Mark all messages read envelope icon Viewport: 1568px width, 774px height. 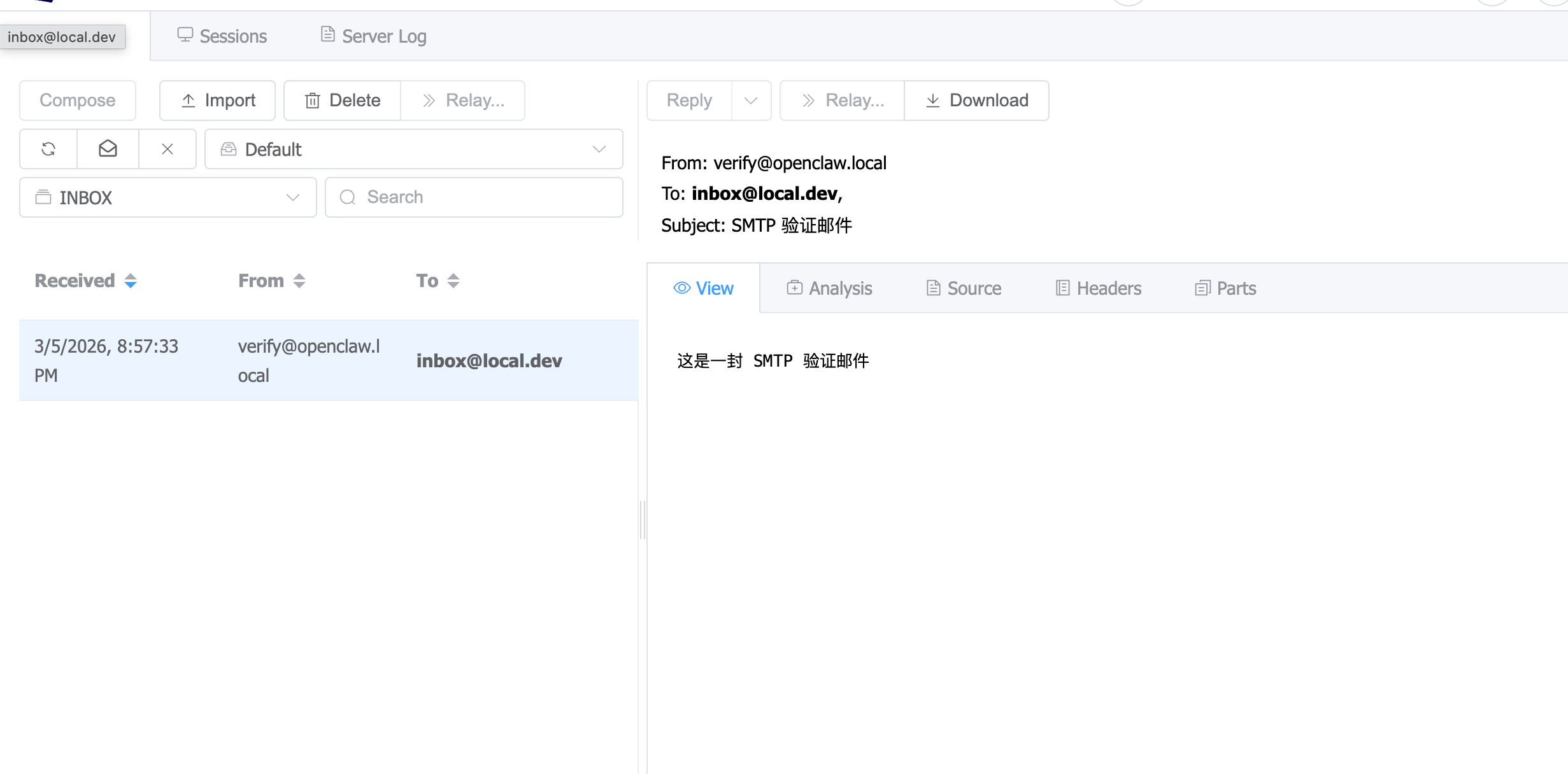(x=108, y=149)
